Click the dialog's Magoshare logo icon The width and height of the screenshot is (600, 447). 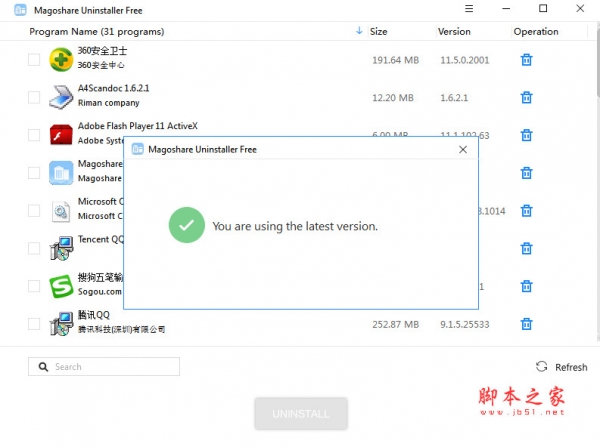[138, 149]
